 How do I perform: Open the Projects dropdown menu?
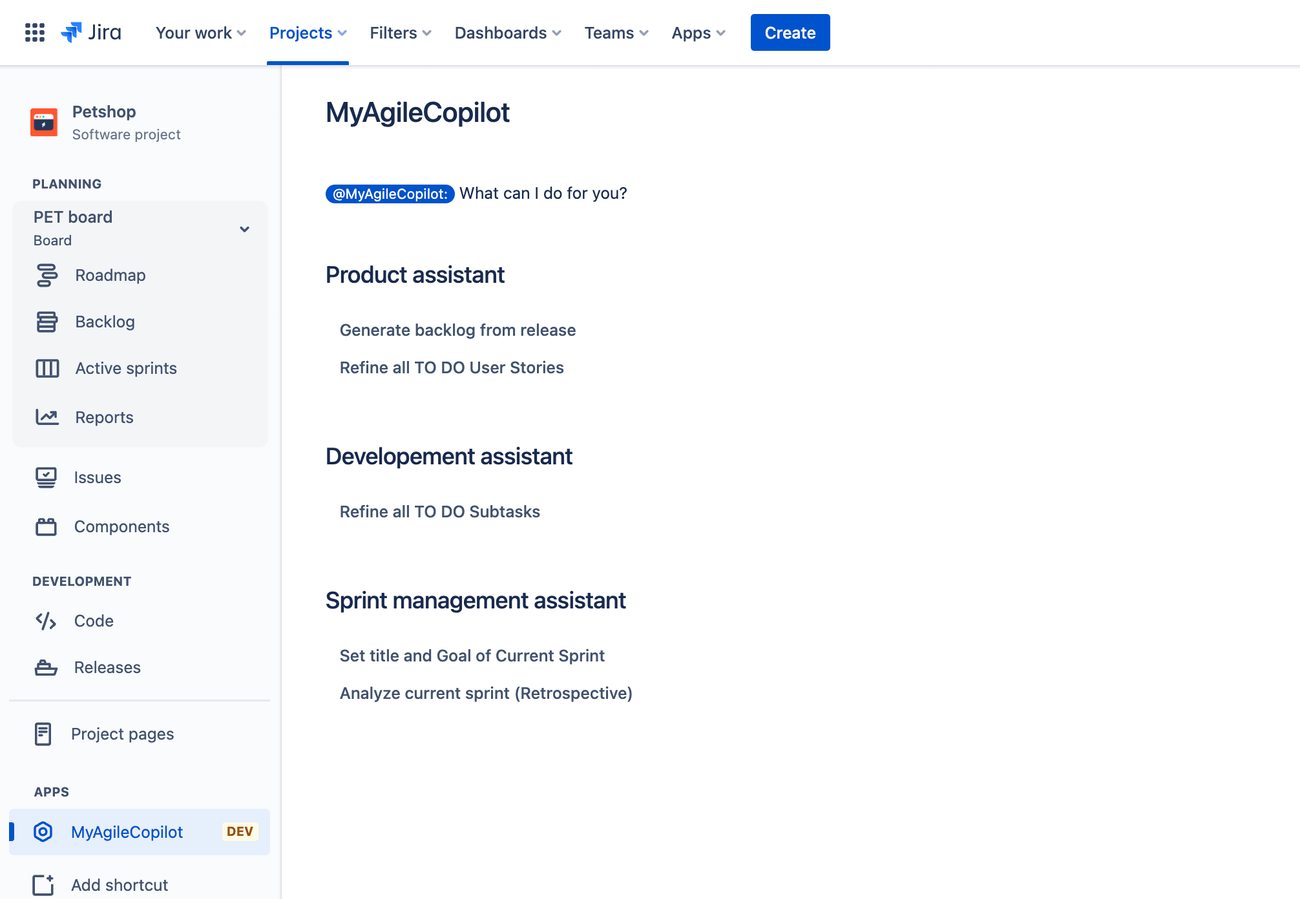[308, 33]
